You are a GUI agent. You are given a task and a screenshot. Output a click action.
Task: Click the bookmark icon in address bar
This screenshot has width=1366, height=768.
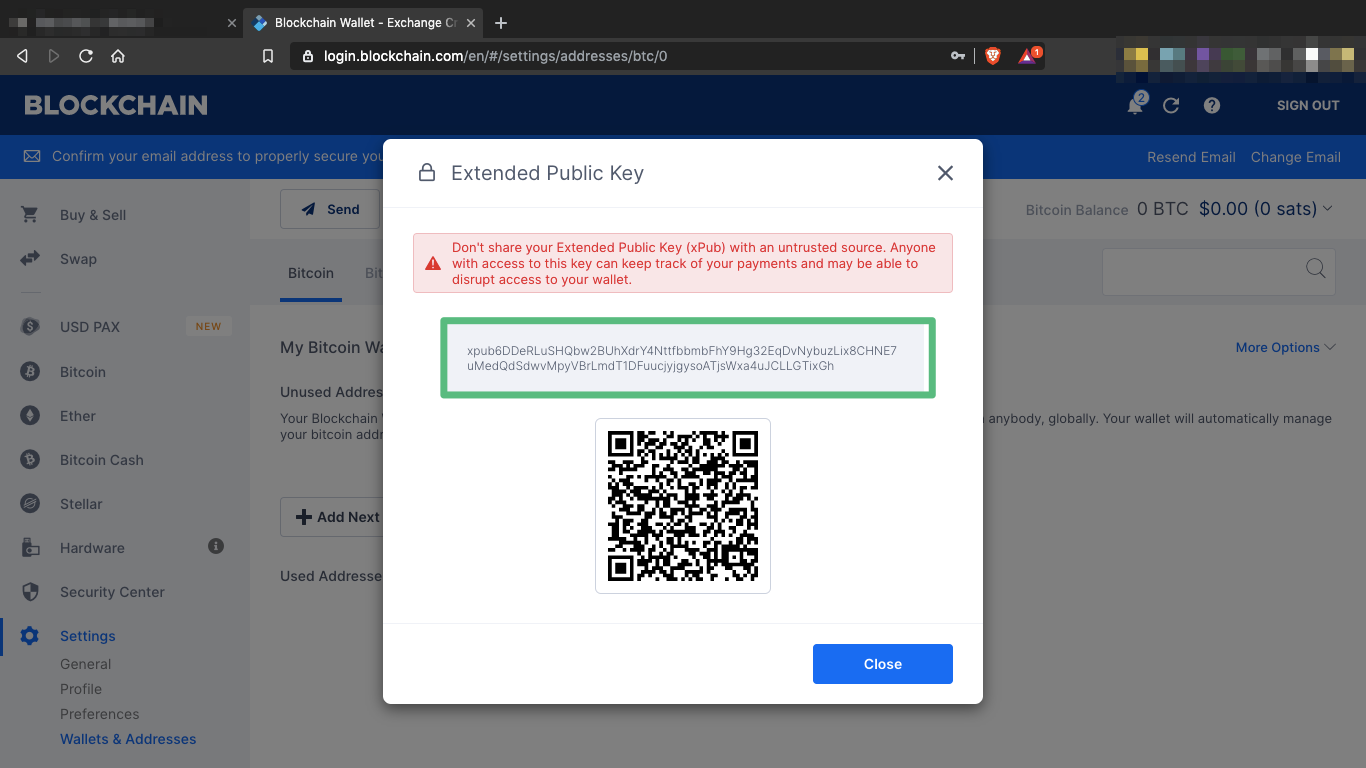268,56
